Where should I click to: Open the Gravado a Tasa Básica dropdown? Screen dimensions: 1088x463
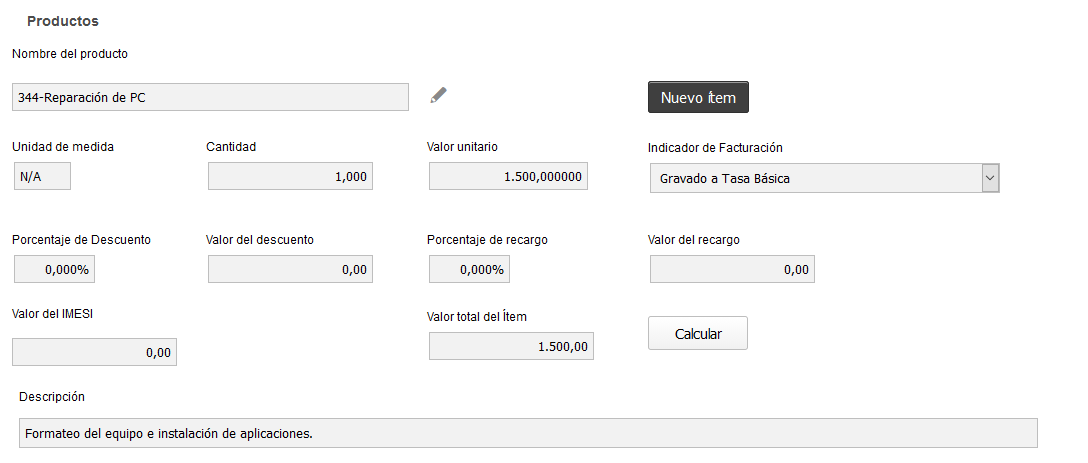pos(824,178)
